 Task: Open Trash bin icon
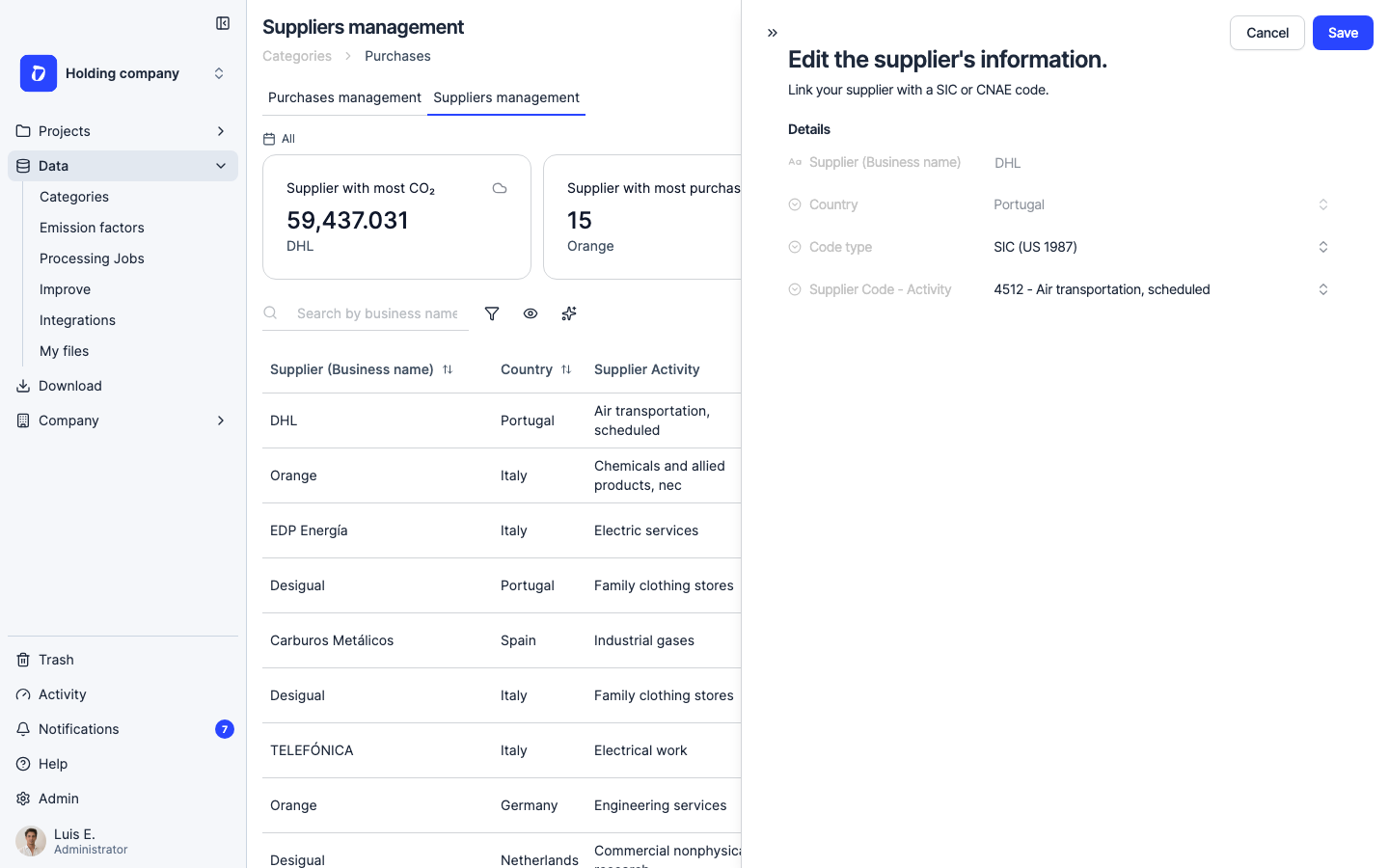pyautogui.click(x=23, y=660)
